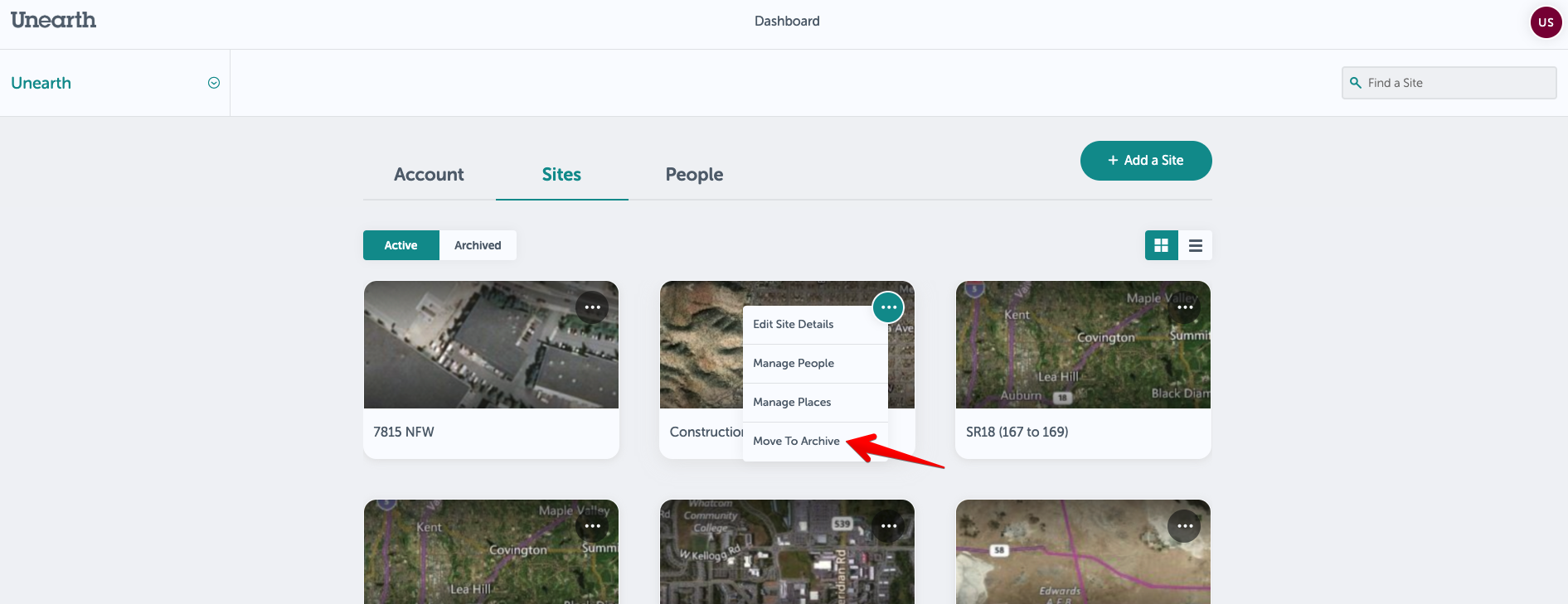Viewport: 1568px width, 604px height.
Task: Open three-dot menu on bottom-left Kent Covington card
Action: point(592,526)
